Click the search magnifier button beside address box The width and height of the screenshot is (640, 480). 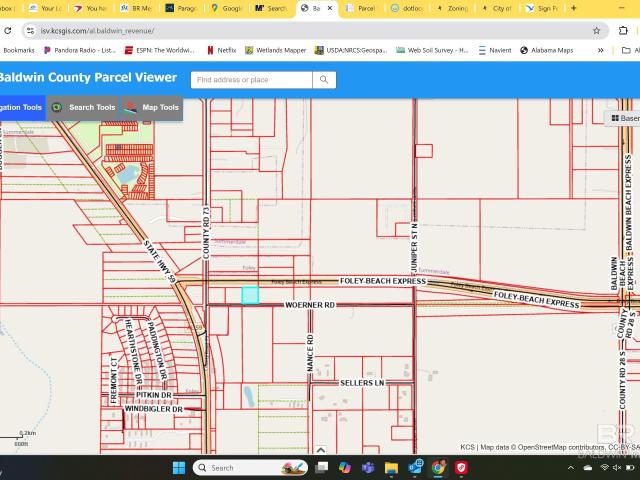324,80
